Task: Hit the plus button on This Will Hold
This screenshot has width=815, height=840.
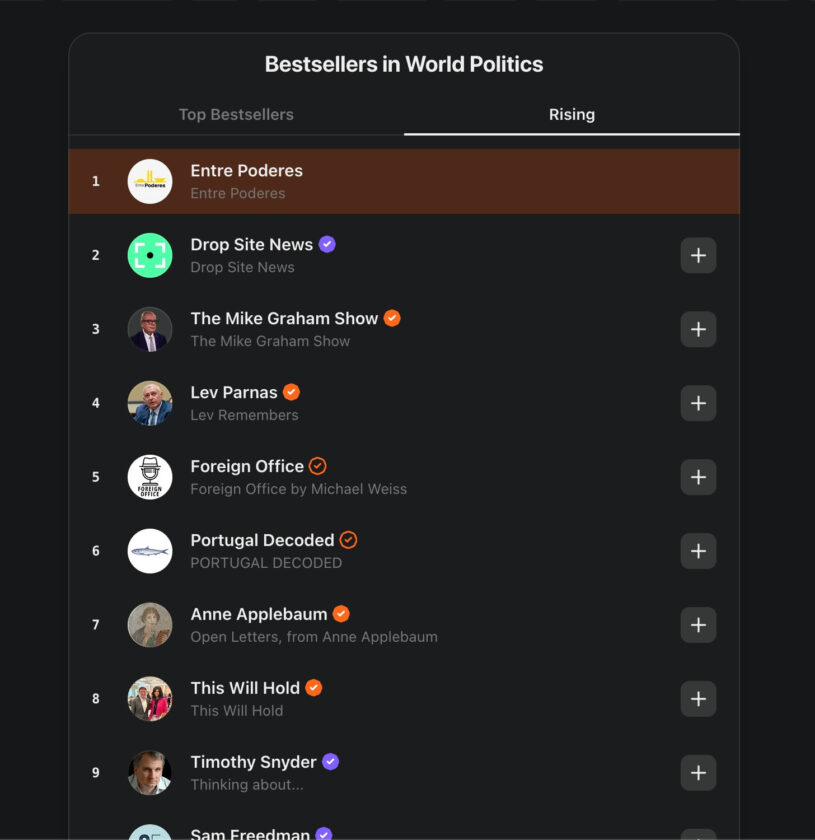Action: (698, 699)
